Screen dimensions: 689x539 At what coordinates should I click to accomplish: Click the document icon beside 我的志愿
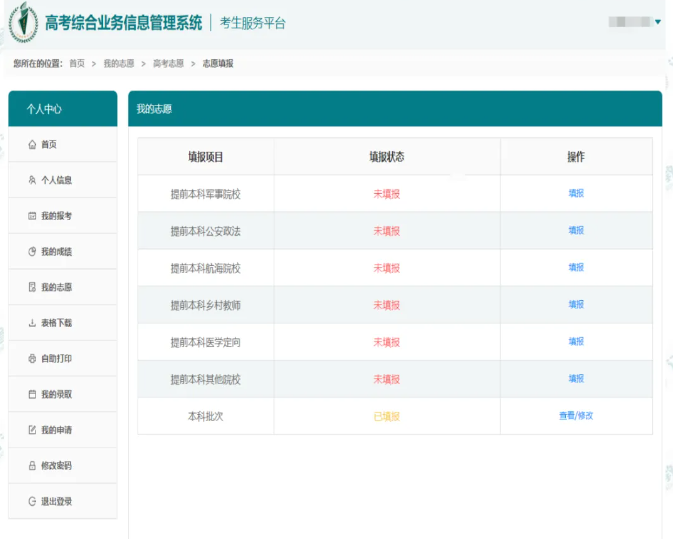(32, 288)
